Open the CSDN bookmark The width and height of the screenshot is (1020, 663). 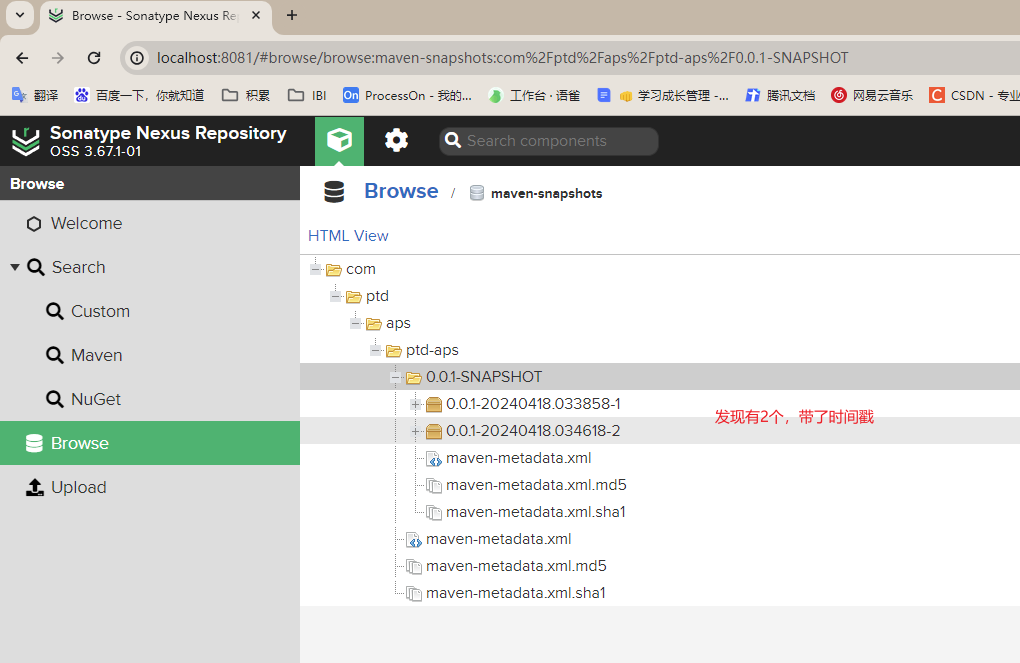pos(974,96)
